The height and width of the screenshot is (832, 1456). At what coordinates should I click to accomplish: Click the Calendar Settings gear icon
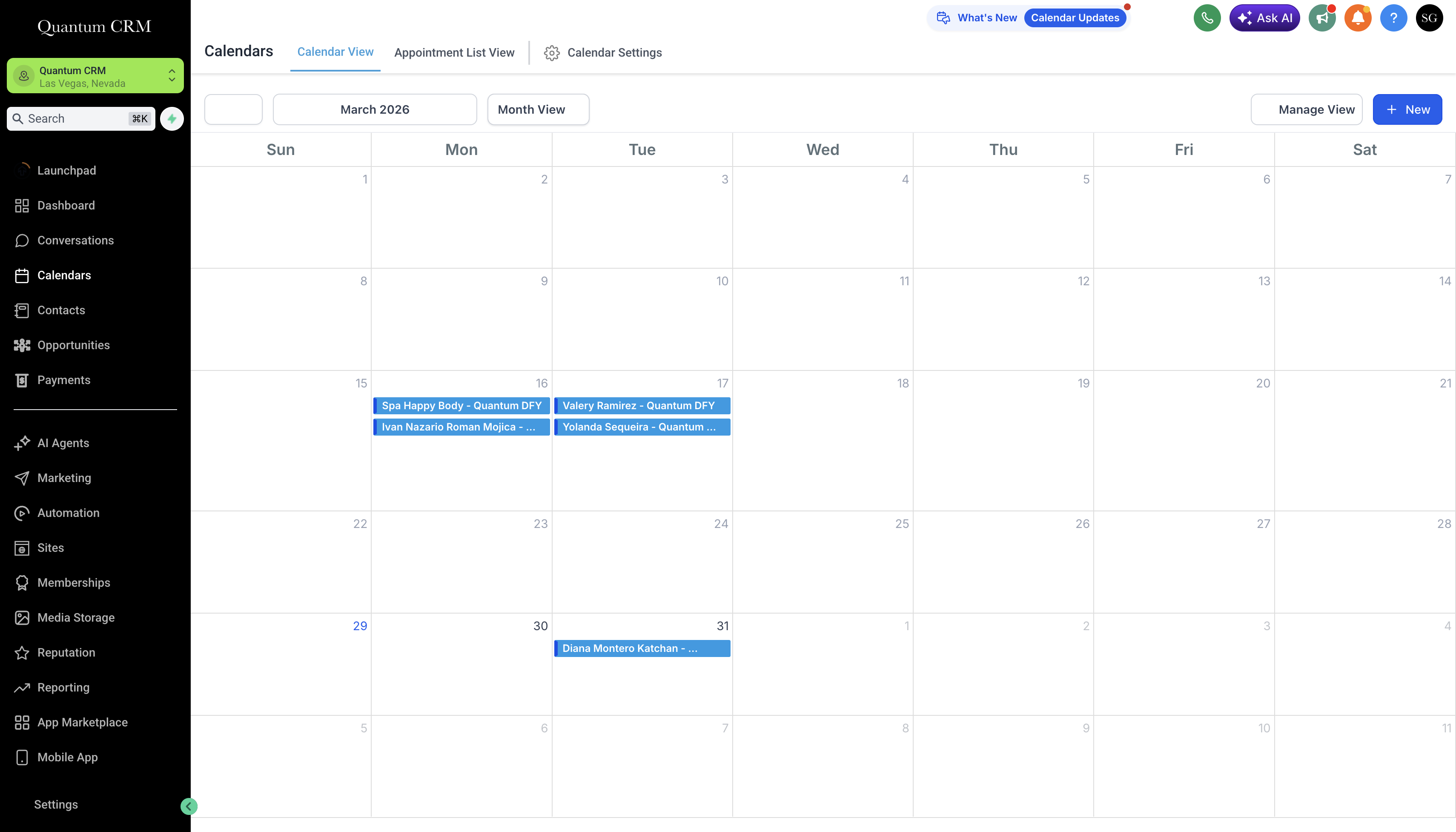pos(551,53)
